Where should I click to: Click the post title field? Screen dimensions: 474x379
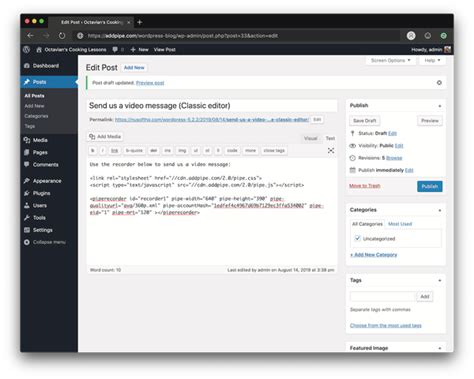pos(212,106)
